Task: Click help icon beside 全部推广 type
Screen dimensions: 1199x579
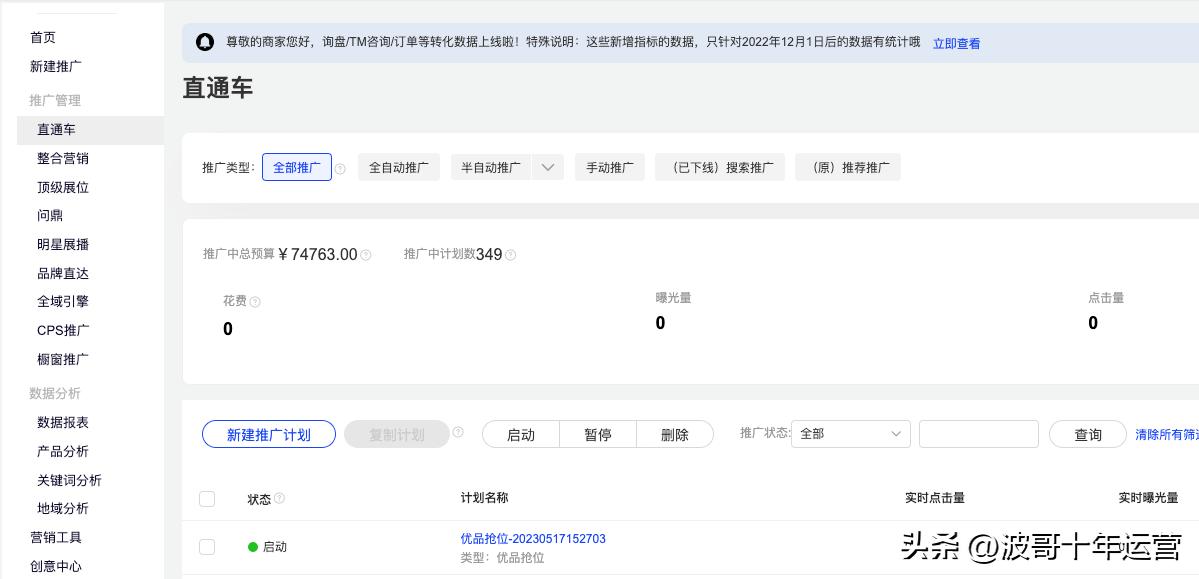Action: pos(340,169)
